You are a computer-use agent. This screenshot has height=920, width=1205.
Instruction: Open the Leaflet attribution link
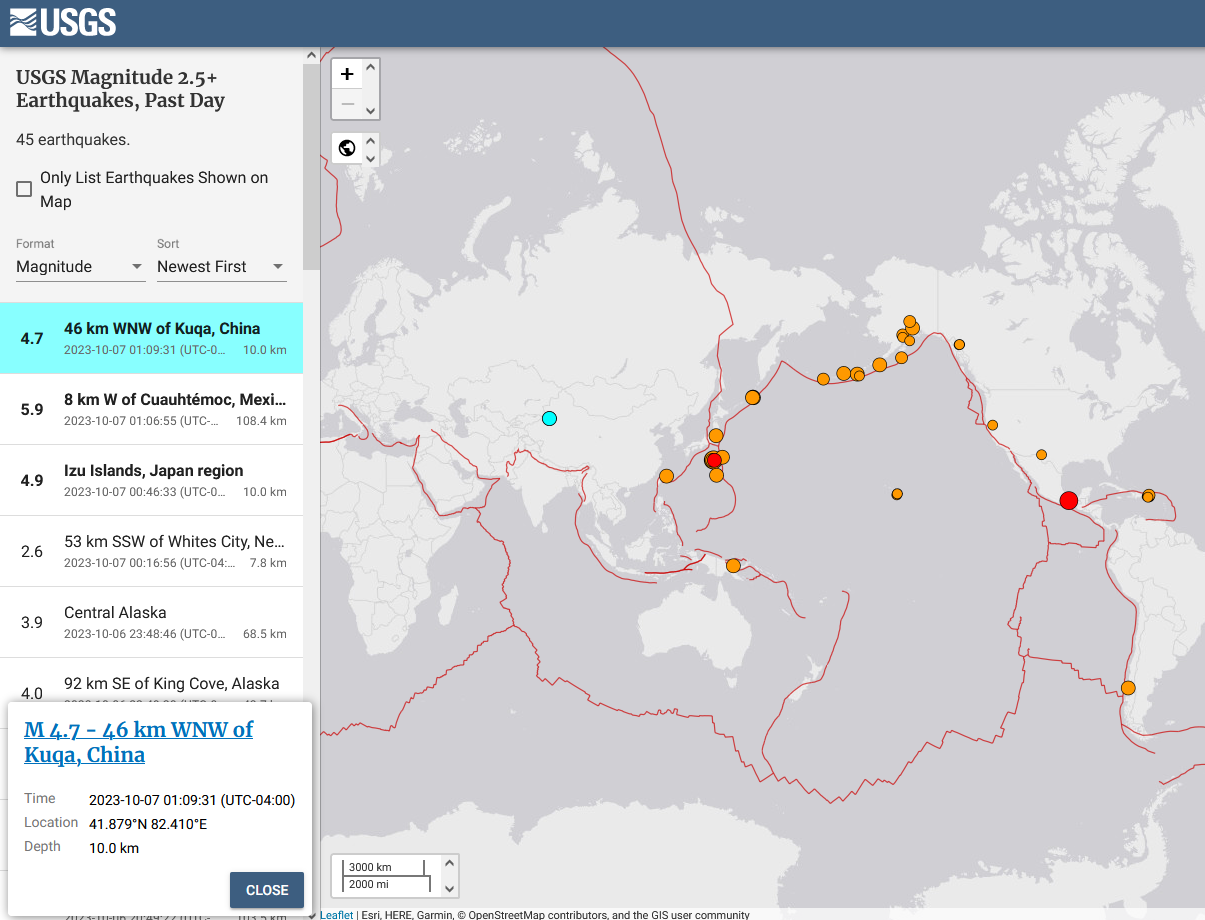[x=336, y=914]
